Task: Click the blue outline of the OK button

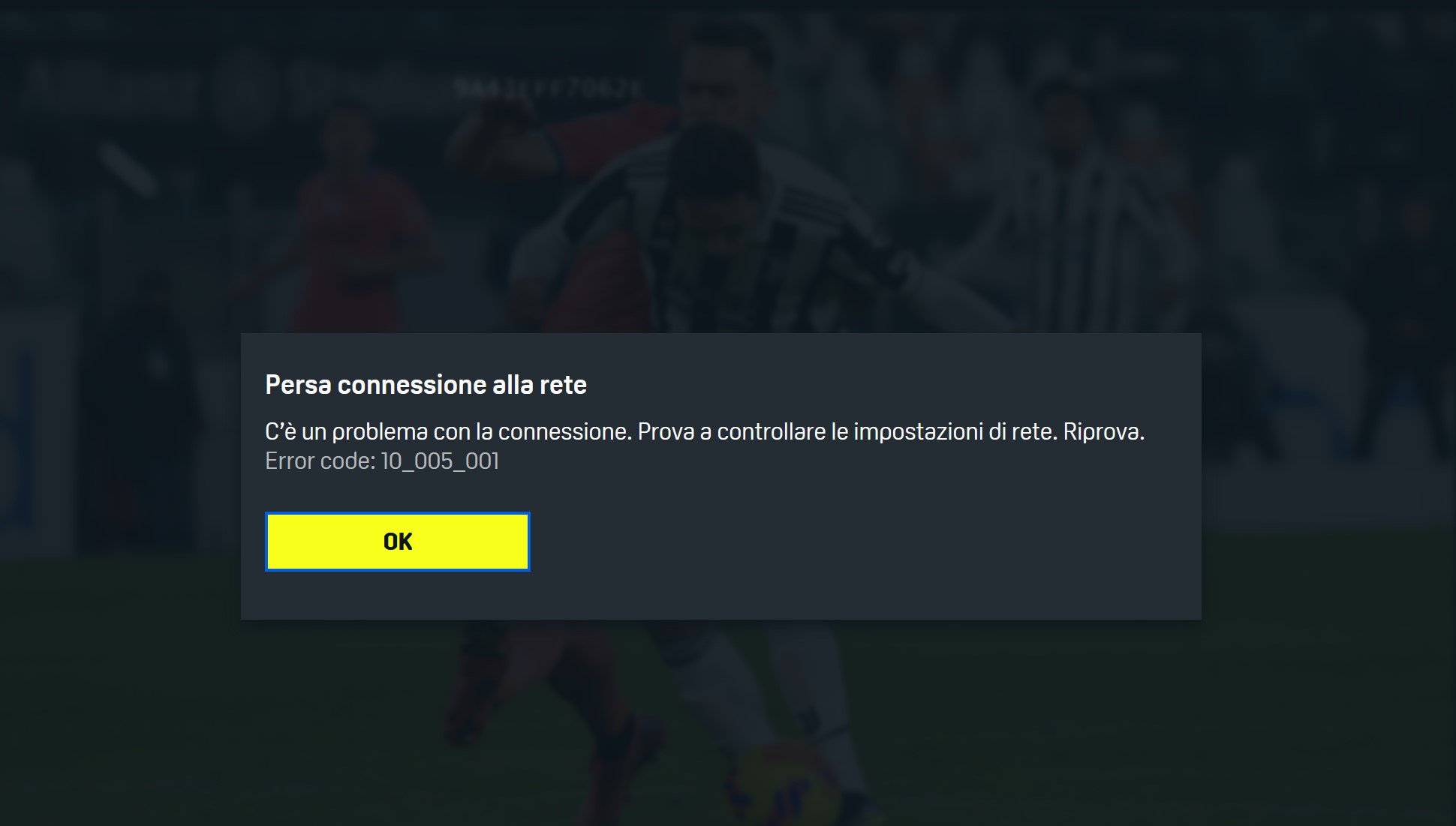Action: [398, 514]
